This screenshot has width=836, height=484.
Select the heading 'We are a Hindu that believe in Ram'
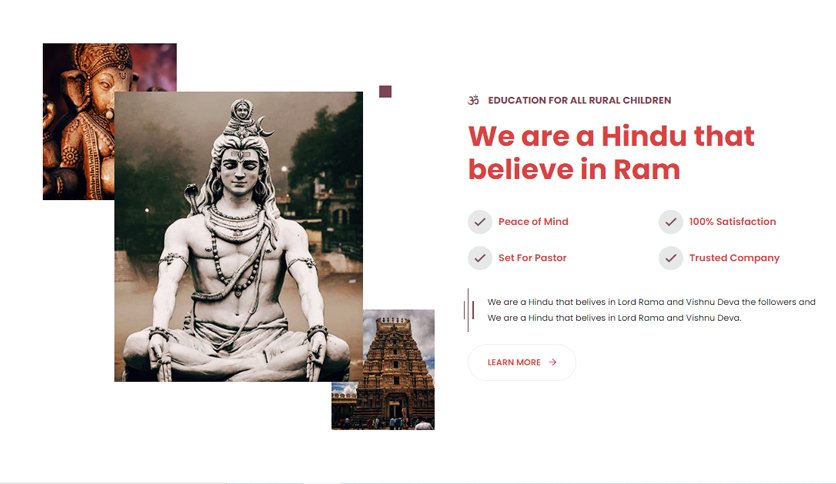(x=611, y=153)
